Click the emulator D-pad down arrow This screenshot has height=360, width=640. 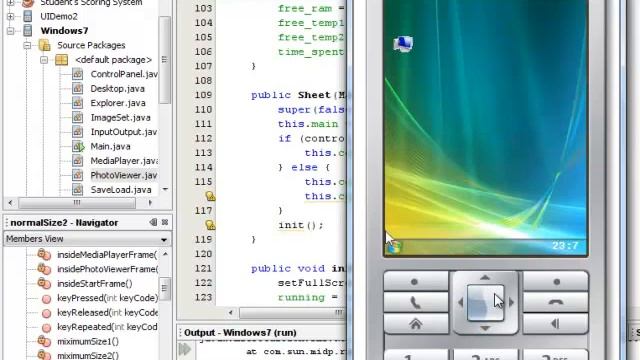coord(485,328)
